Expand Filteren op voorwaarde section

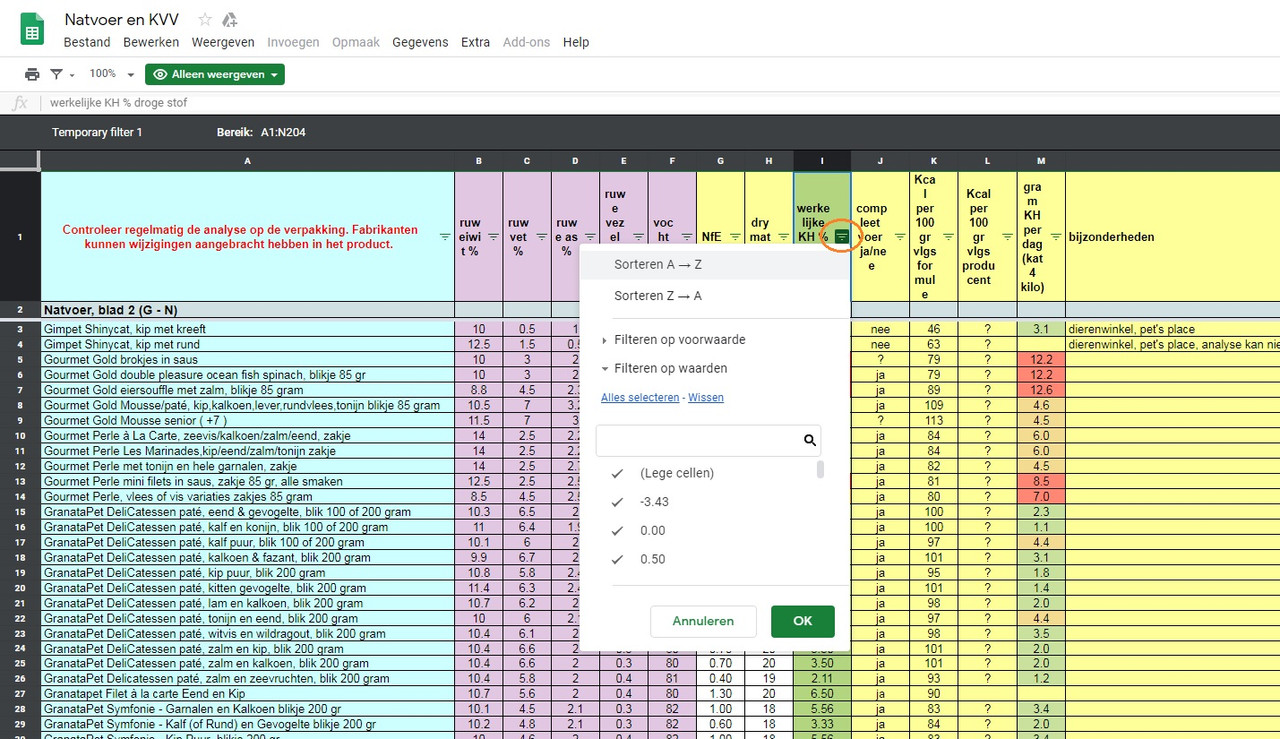pos(673,340)
